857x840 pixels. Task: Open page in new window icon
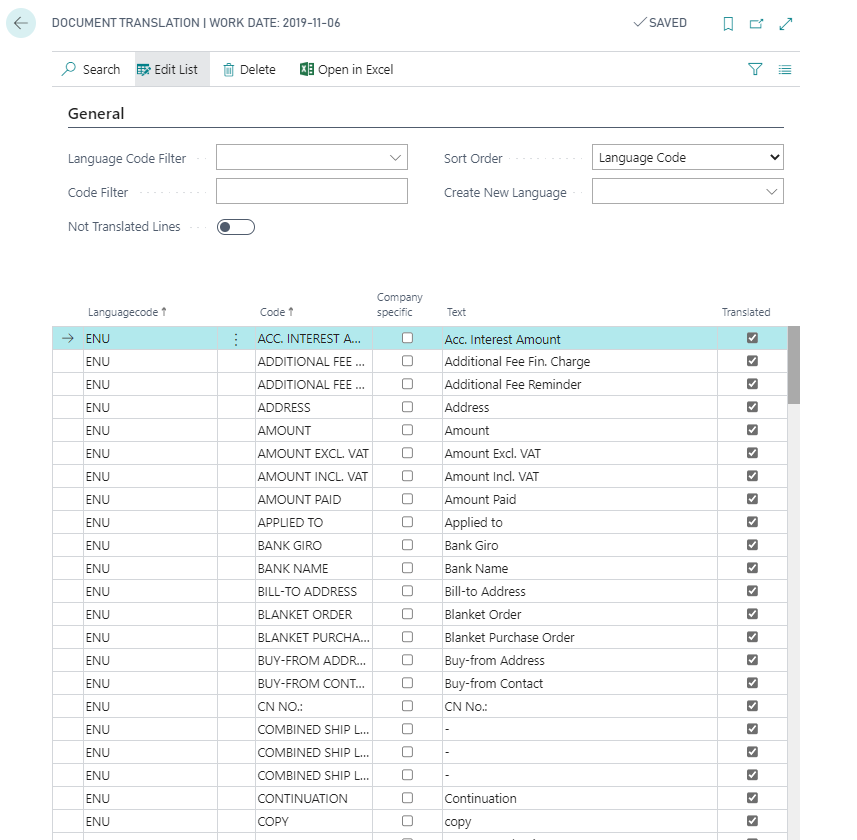(x=756, y=24)
